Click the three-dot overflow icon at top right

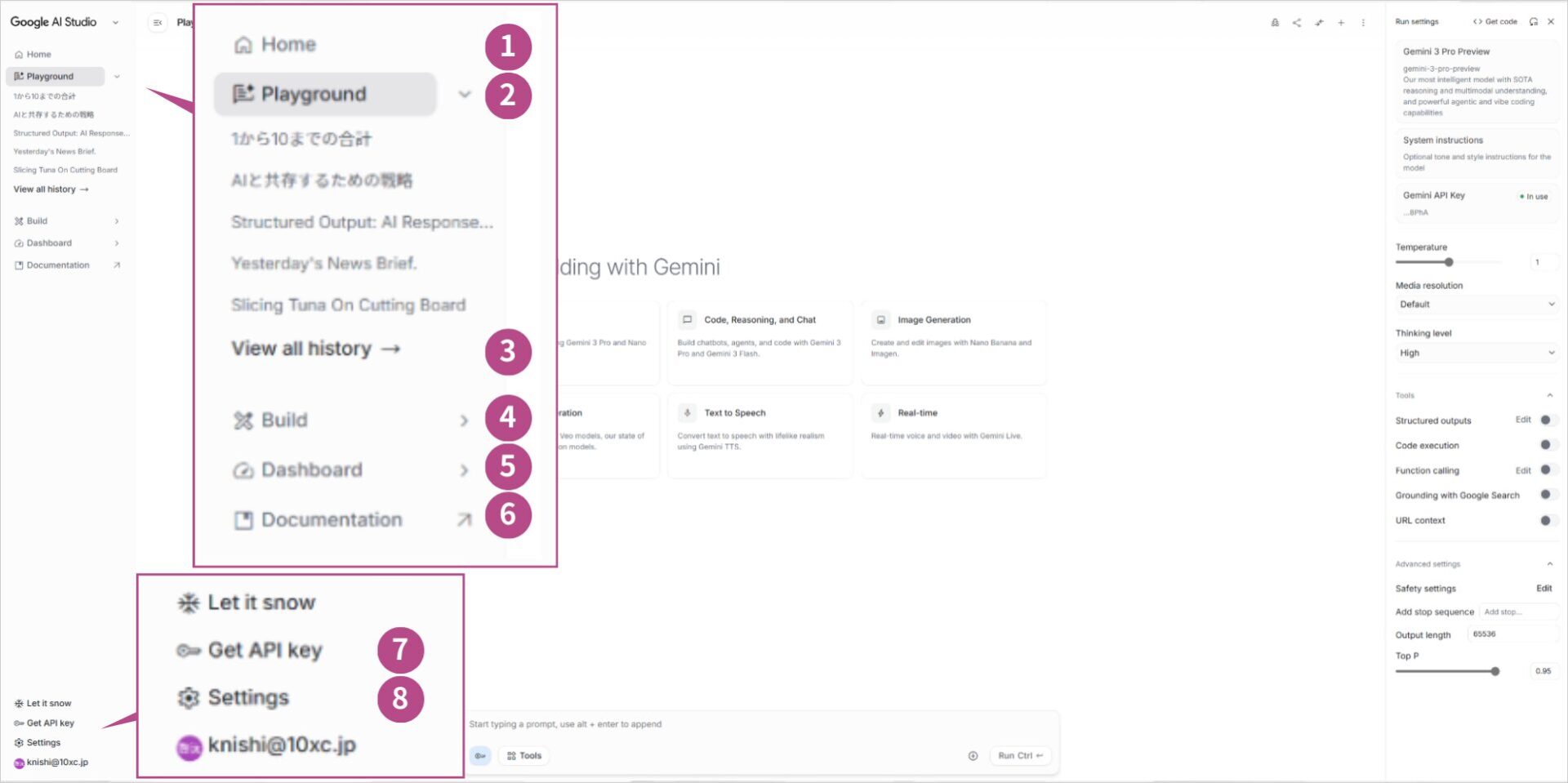[1363, 23]
